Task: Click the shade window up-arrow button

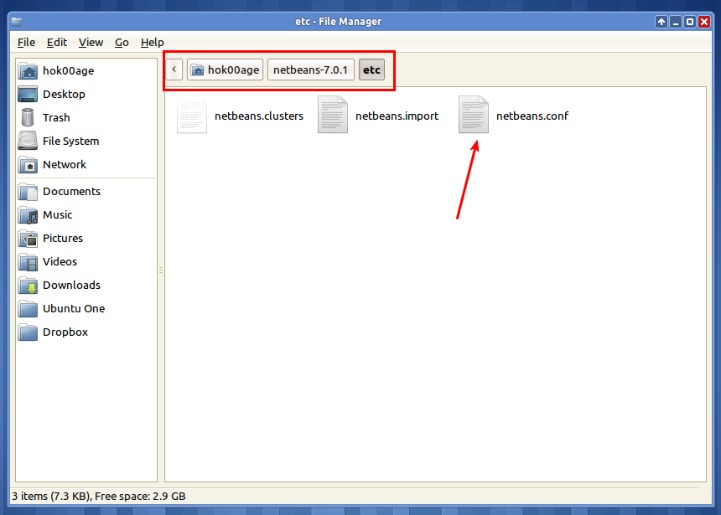Action: click(661, 21)
